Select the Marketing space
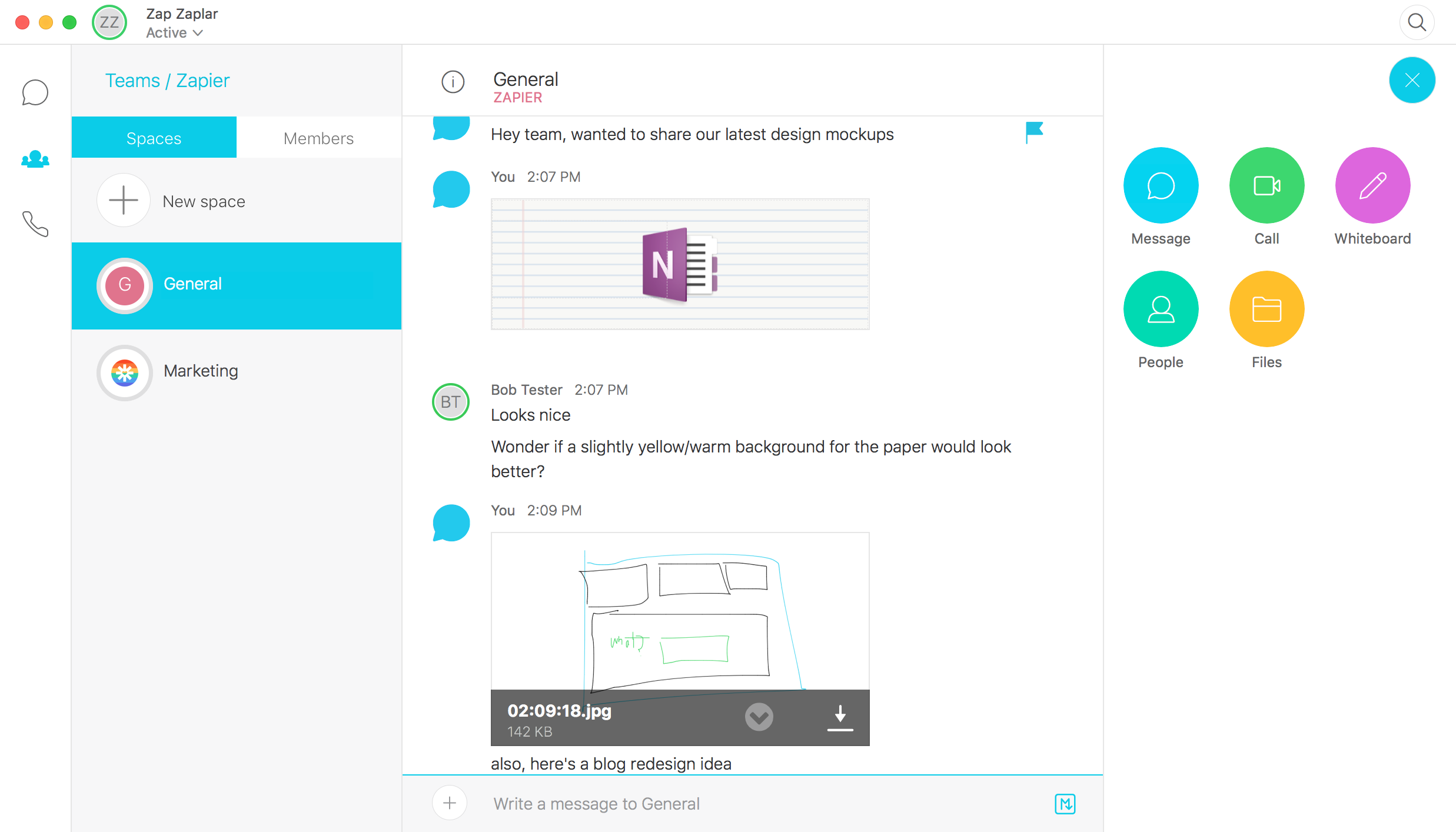Screen dimensions: 1456x832 236,370
